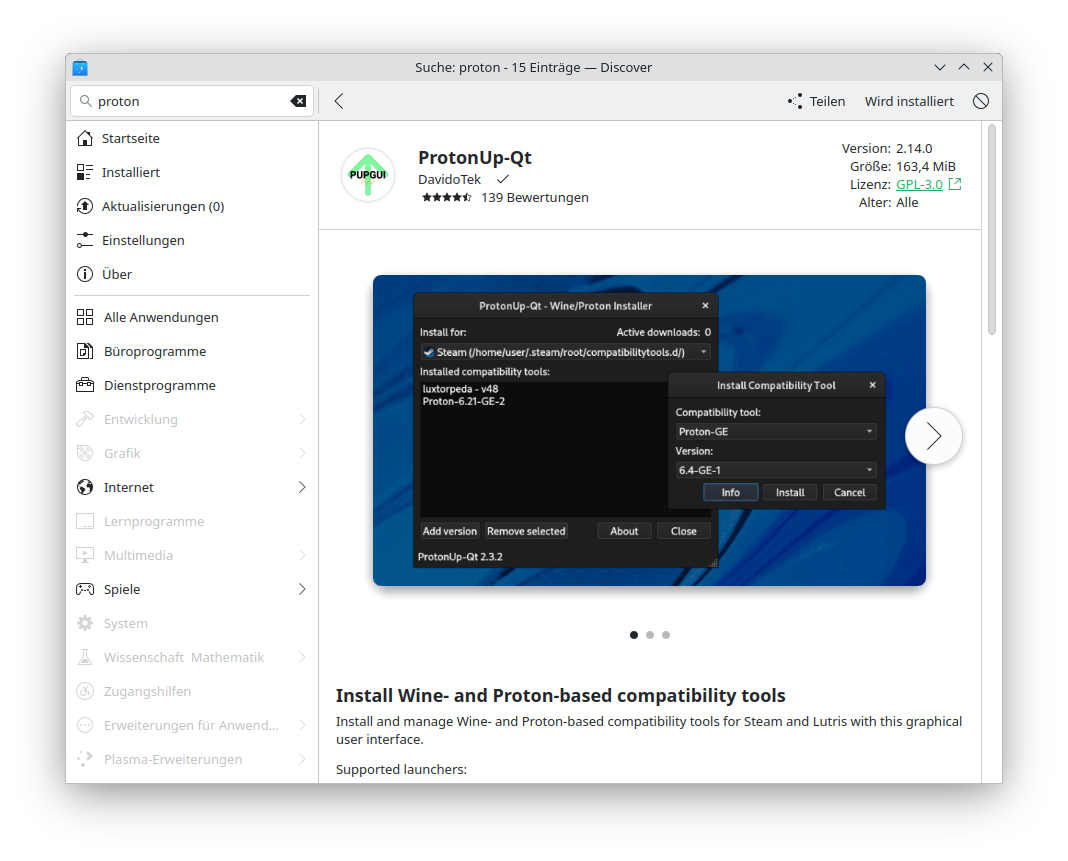The width and height of the screenshot is (1068, 861).
Task: Click the vertical scrollbar handle
Action: coord(992,230)
